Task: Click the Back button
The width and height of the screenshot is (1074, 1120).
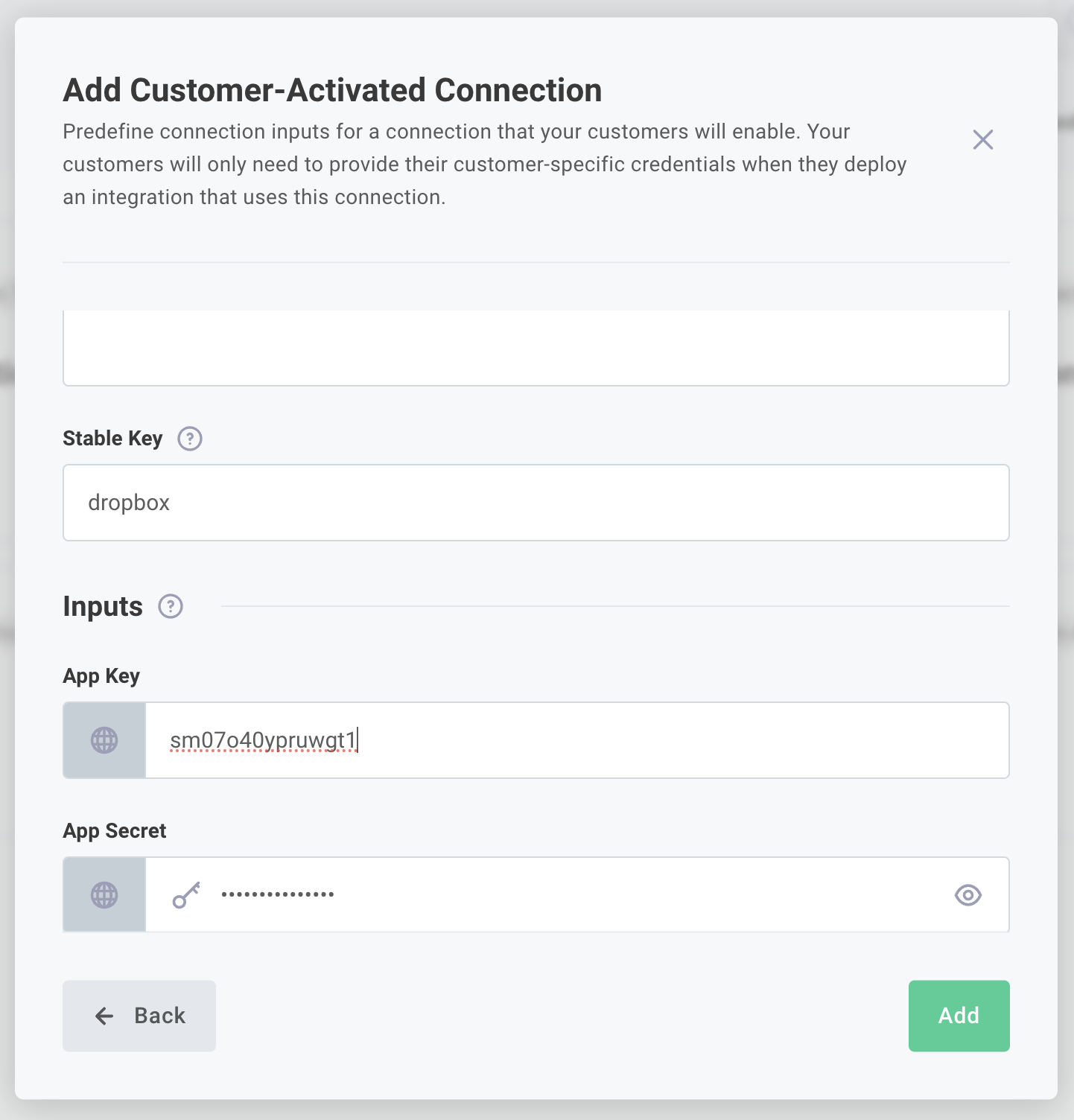Action: point(139,1016)
